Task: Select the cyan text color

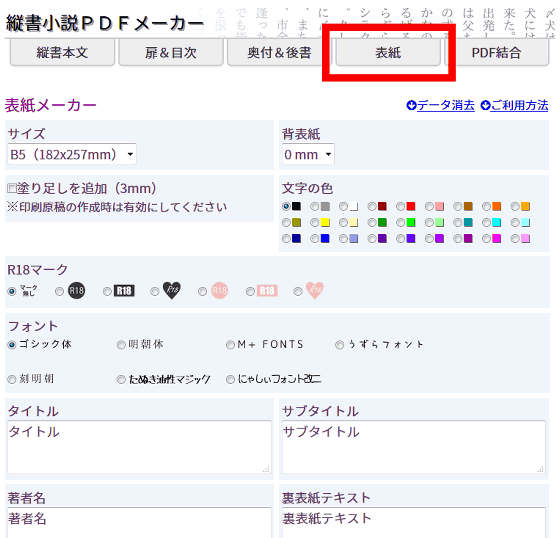Action: pos(486,223)
